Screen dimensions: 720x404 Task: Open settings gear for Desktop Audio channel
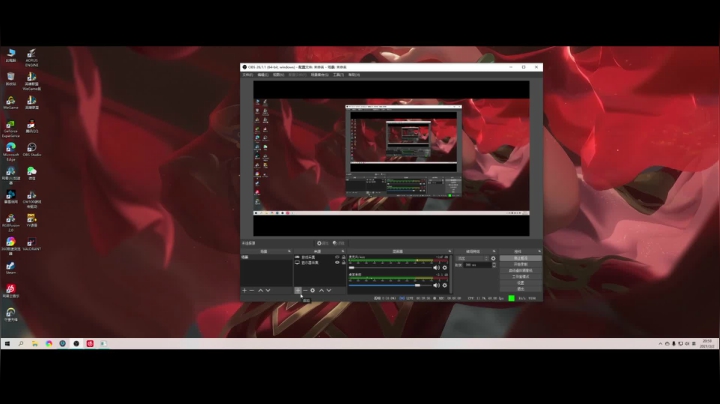pos(444,285)
